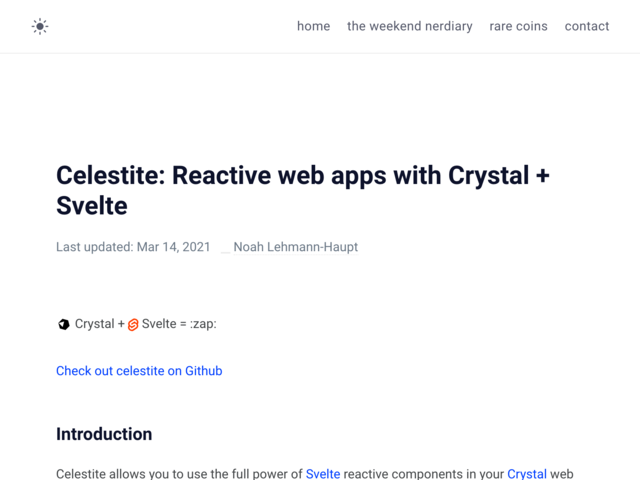This screenshot has width=640, height=480.
Task: Click the Celestite article title heading
Action: pos(303,190)
